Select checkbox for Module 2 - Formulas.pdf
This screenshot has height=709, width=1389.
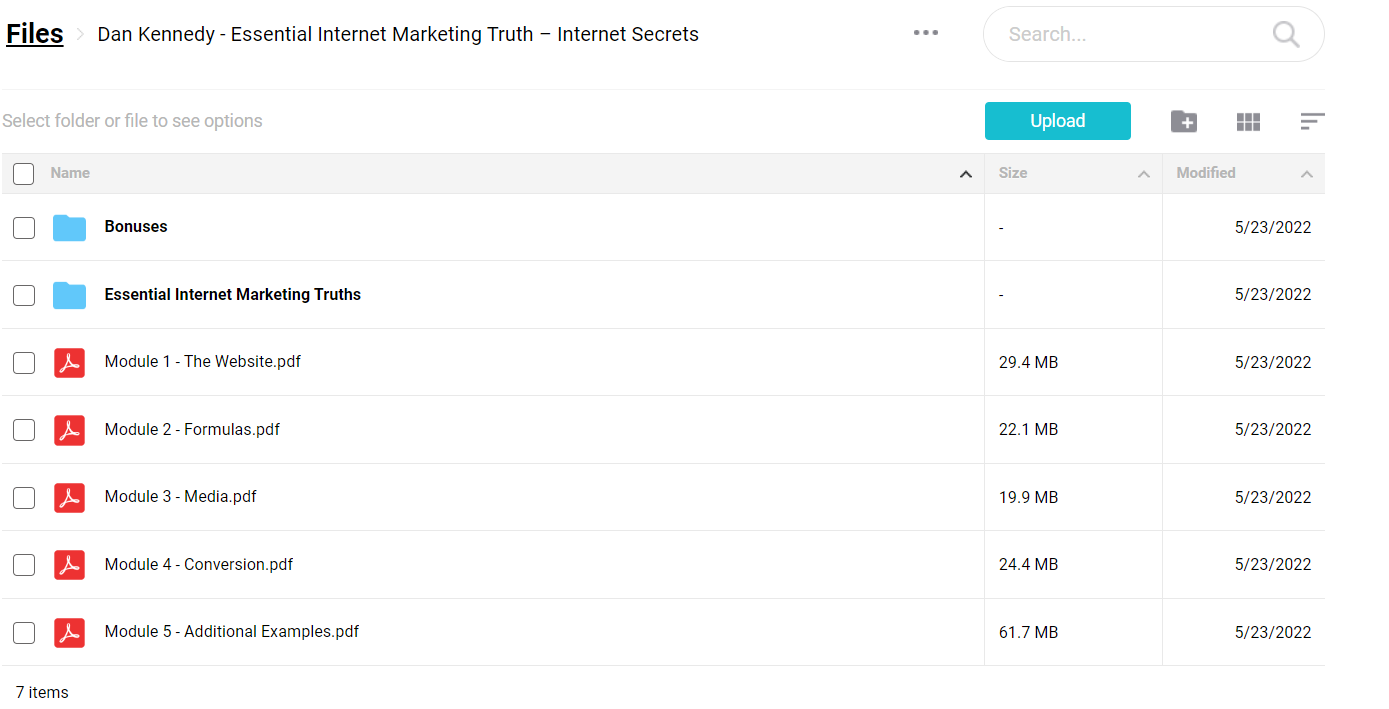[24, 430]
